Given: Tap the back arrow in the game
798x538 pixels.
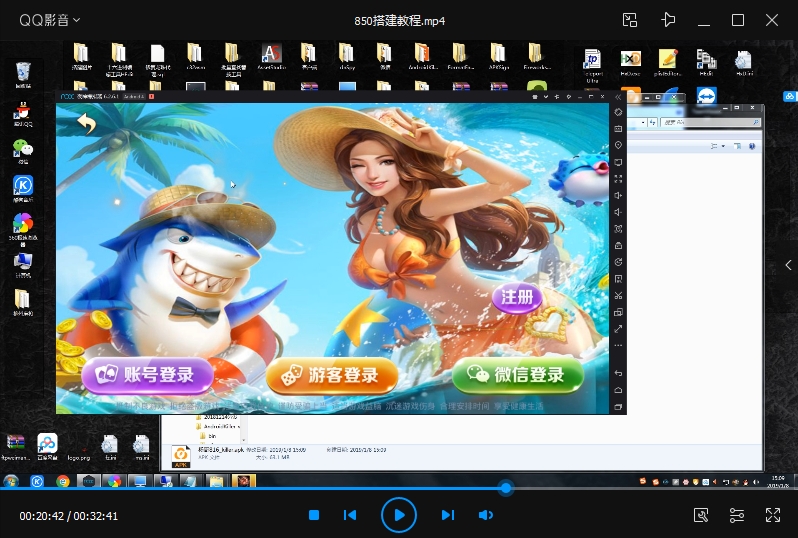Looking at the screenshot, I should pyautogui.click(x=87, y=123).
